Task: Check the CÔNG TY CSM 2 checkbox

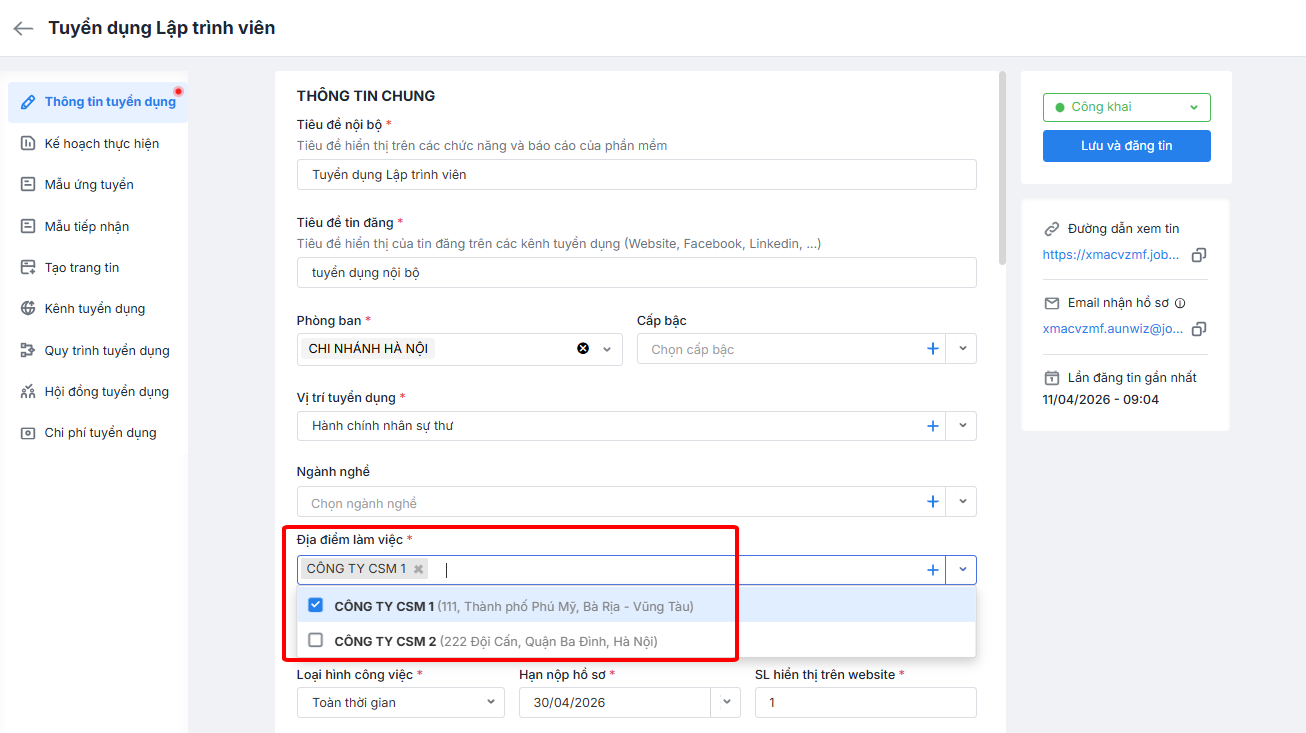Action: 316,640
